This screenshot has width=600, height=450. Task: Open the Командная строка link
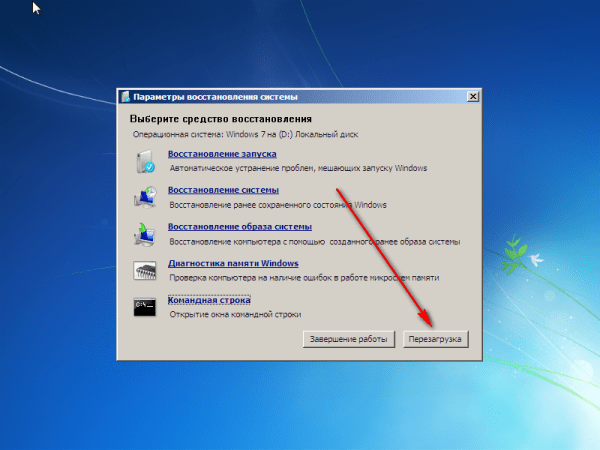(x=209, y=300)
